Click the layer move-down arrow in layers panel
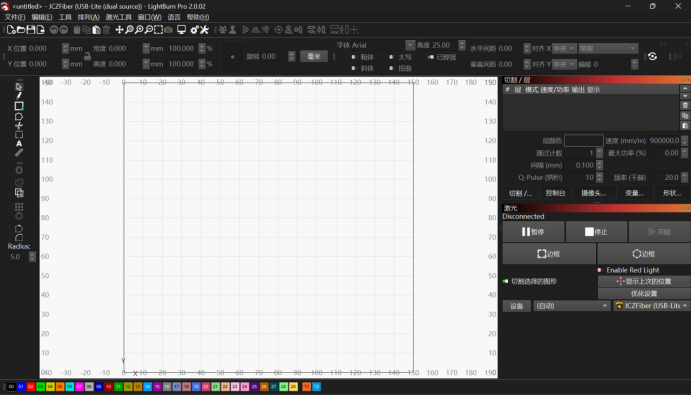 pos(685,96)
